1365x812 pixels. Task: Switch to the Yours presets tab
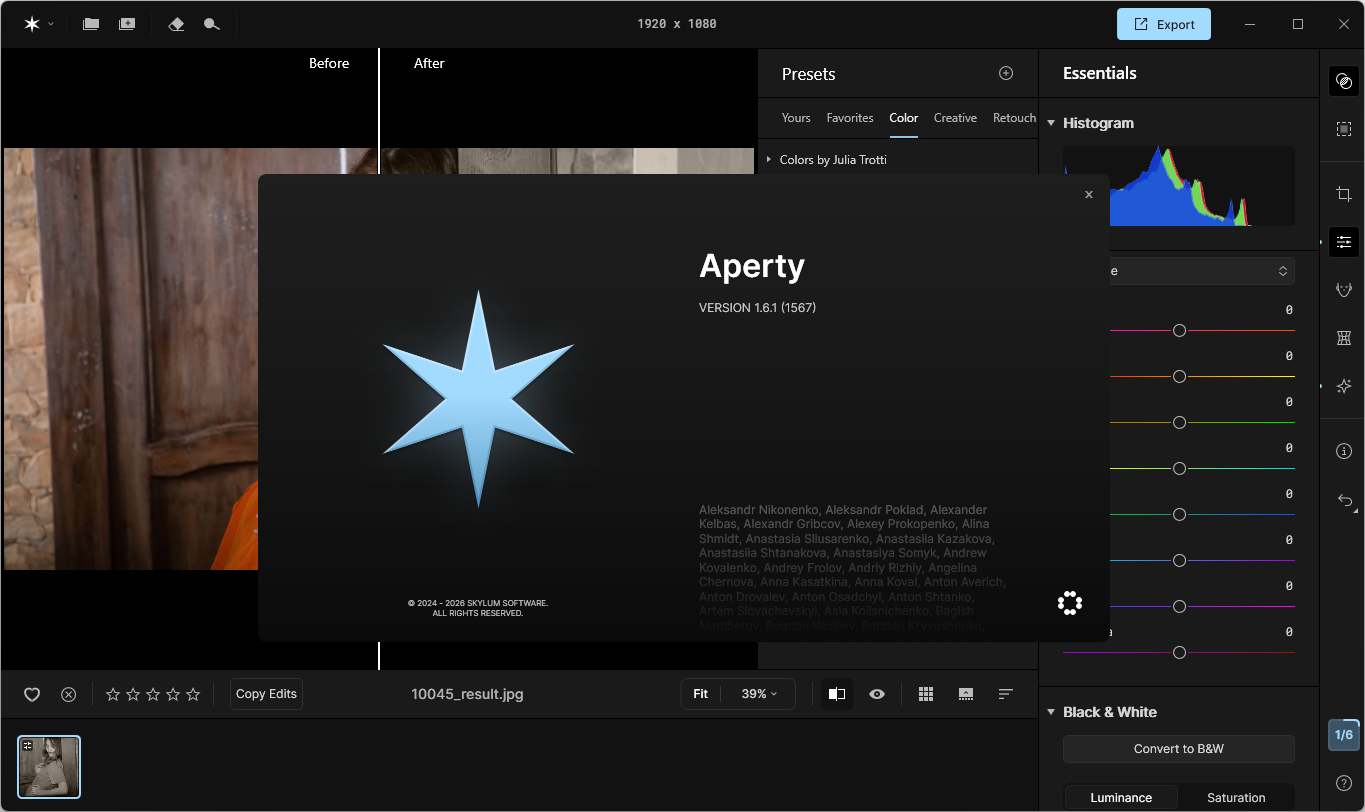tap(796, 118)
